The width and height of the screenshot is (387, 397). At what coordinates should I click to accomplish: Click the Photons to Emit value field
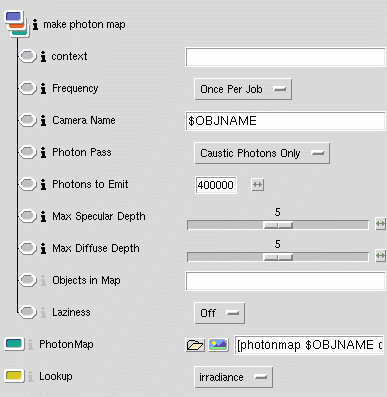[x=216, y=185]
